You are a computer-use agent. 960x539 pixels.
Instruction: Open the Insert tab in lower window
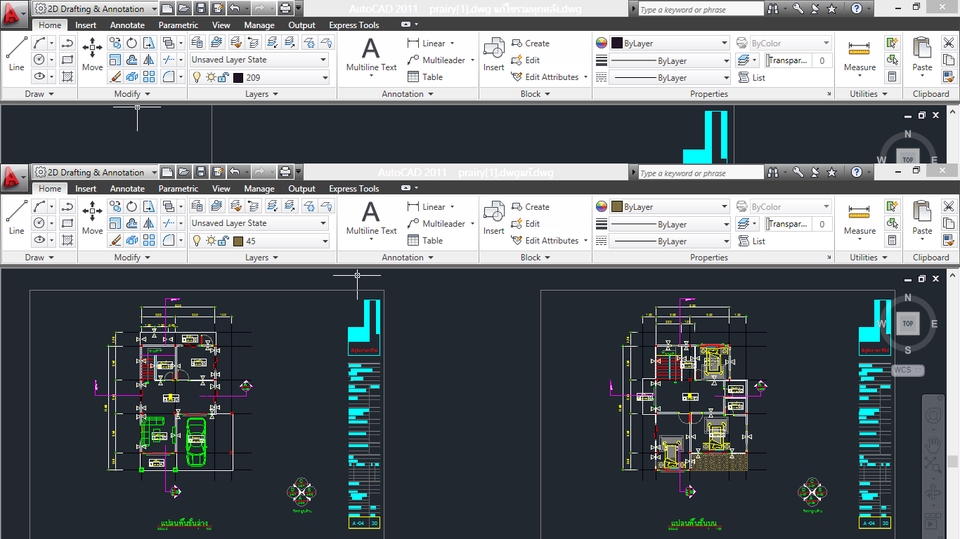click(x=86, y=189)
